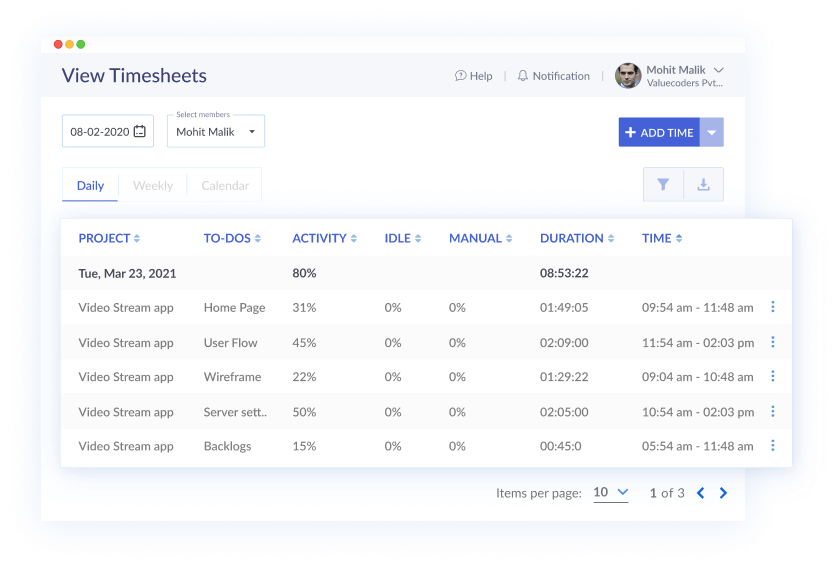Click the 08-02-2020 date field

pos(108,131)
